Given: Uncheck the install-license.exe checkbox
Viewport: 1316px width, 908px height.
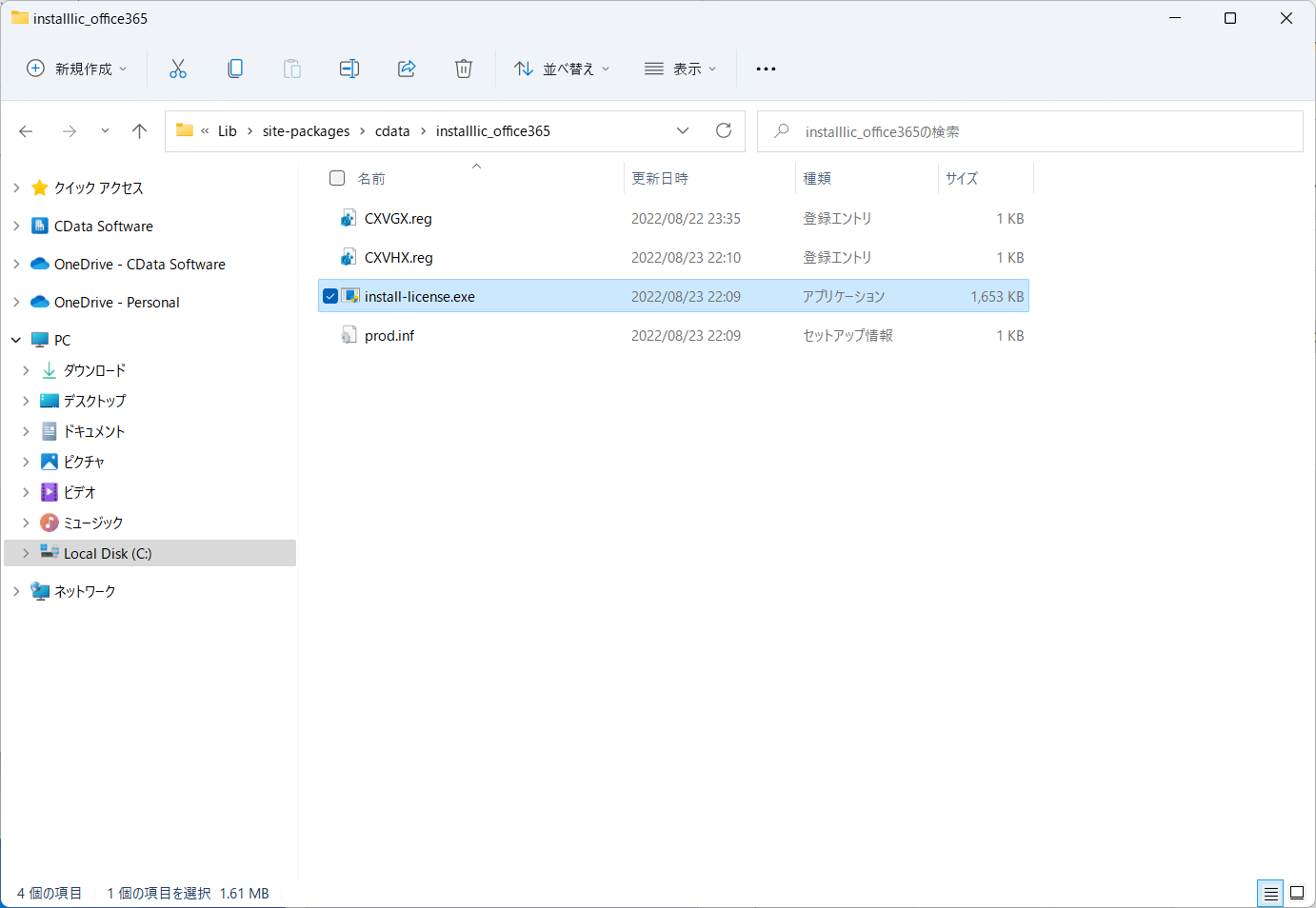Looking at the screenshot, I should tap(330, 296).
